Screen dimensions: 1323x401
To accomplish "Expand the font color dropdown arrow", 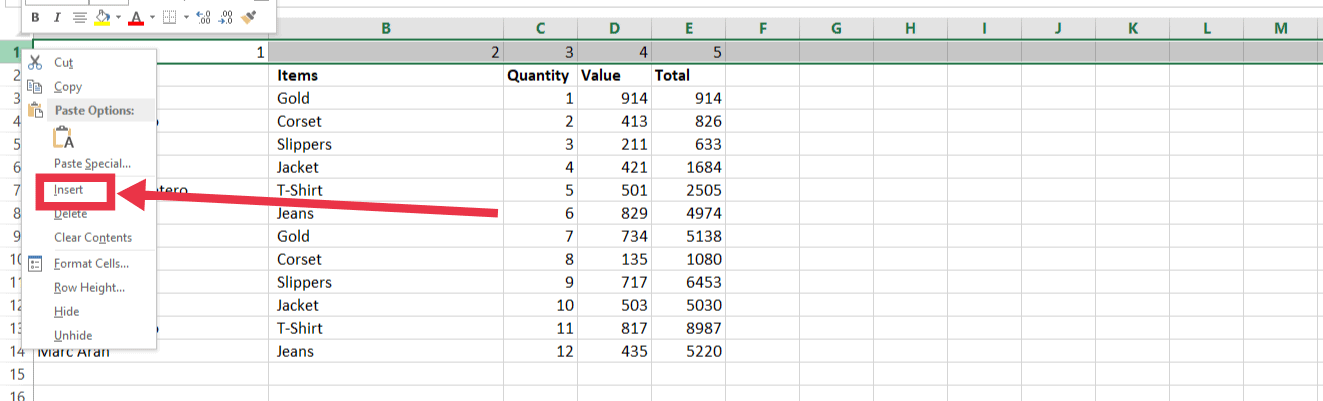I will [152, 17].
